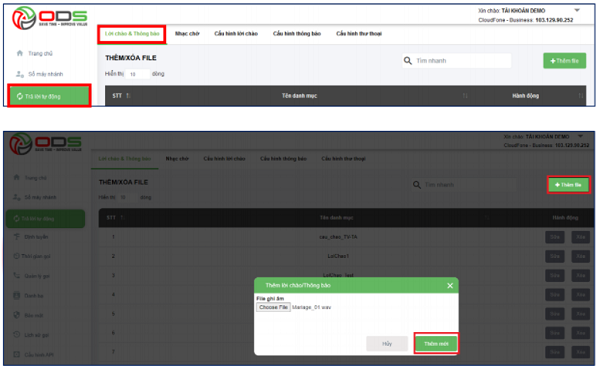Select Cấu hình thư thoại tab, dimmed lower screenshot
Viewport: 600px width, 369px height.
(344, 158)
